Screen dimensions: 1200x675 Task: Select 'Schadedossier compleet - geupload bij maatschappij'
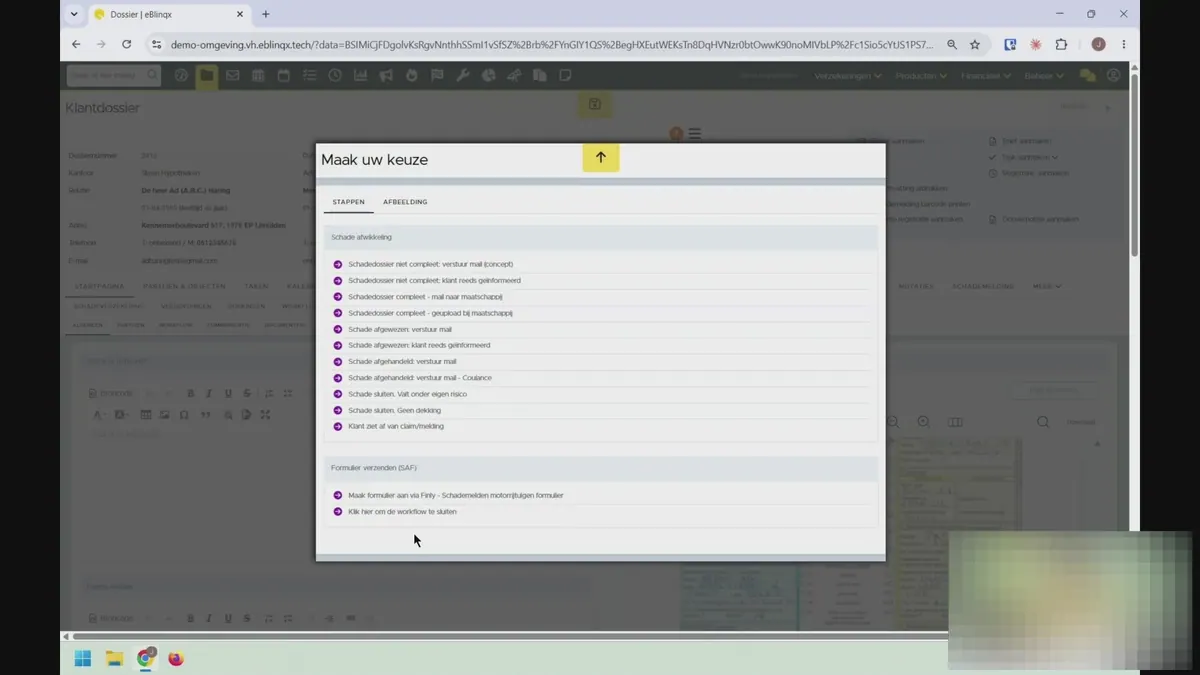point(430,313)
